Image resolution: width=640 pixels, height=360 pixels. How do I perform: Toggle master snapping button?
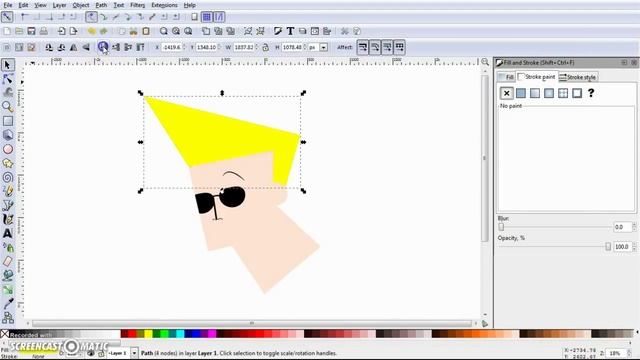[x=7, y=17]
